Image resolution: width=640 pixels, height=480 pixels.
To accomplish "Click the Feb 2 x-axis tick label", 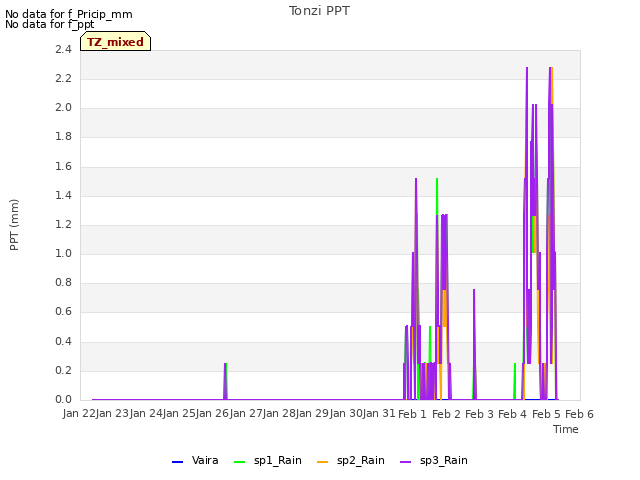I will tap(446, 414).
